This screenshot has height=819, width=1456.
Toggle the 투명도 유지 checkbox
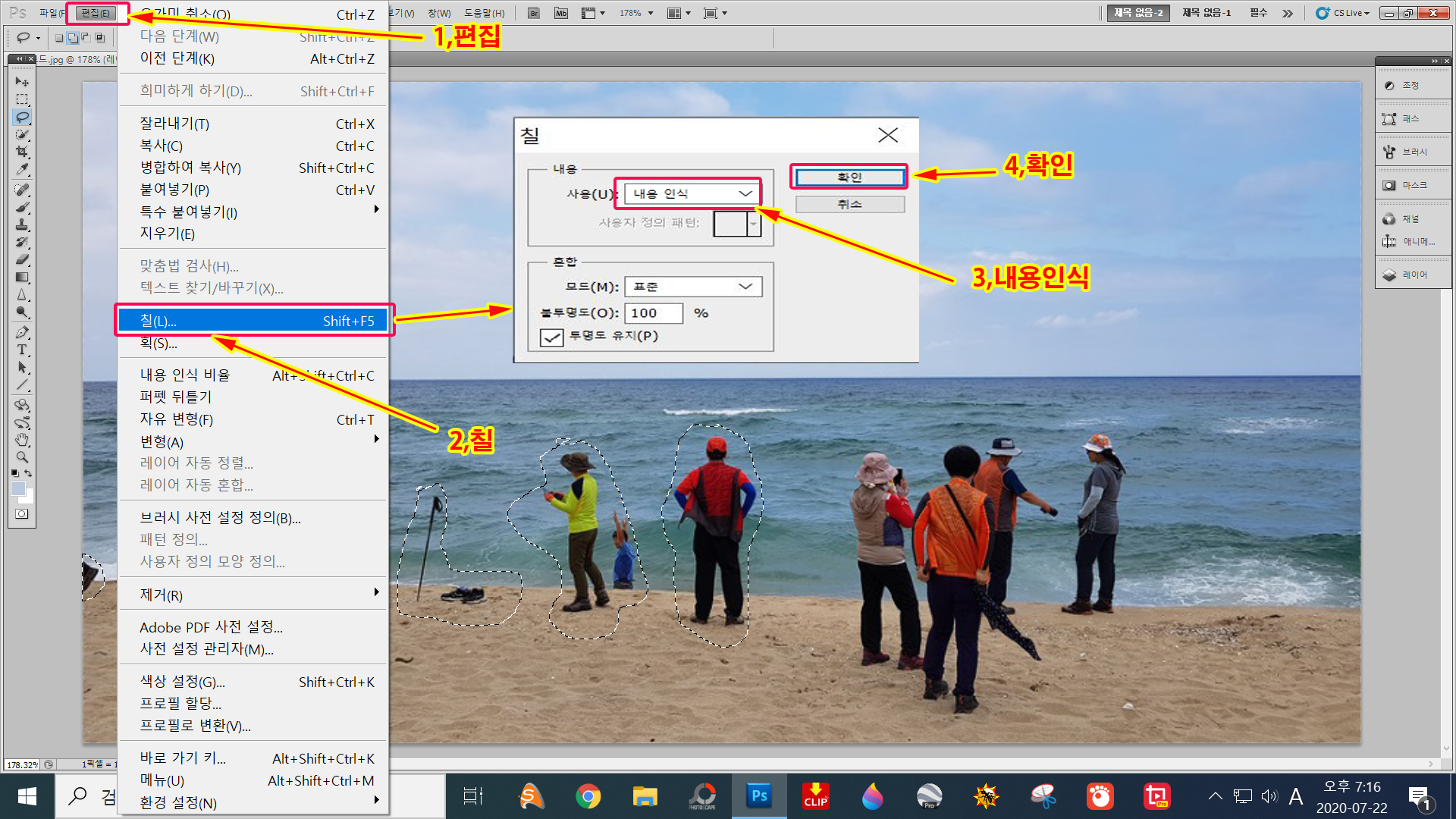coord(551,337)
